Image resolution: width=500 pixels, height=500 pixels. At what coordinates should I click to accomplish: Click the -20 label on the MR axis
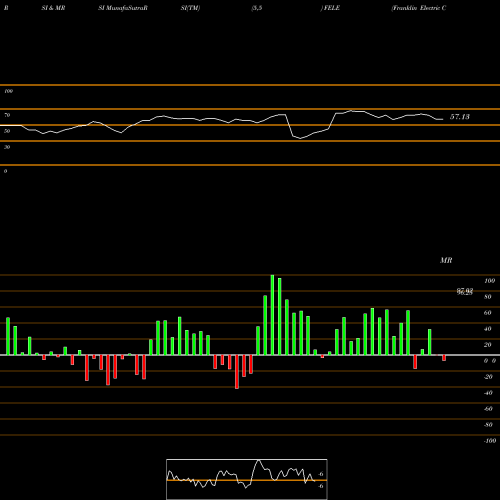tap(488, 377)
